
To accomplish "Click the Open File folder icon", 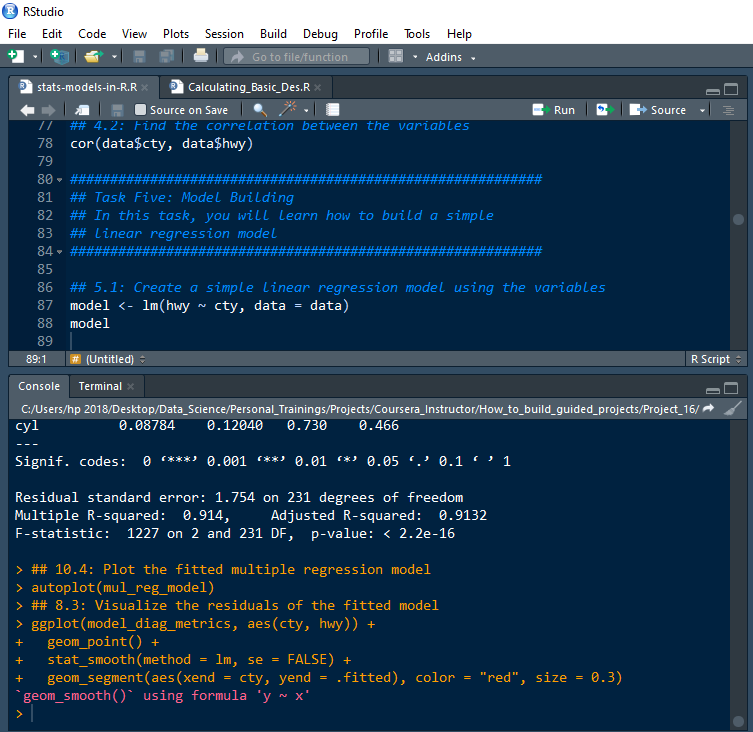I will [93, 57].
